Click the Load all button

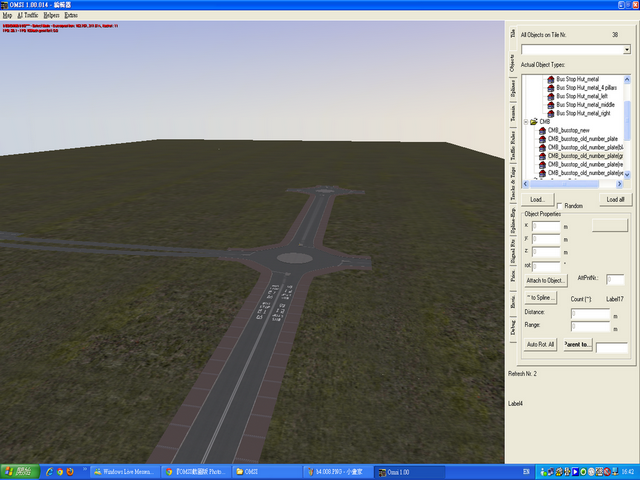(x=615, y=200)
